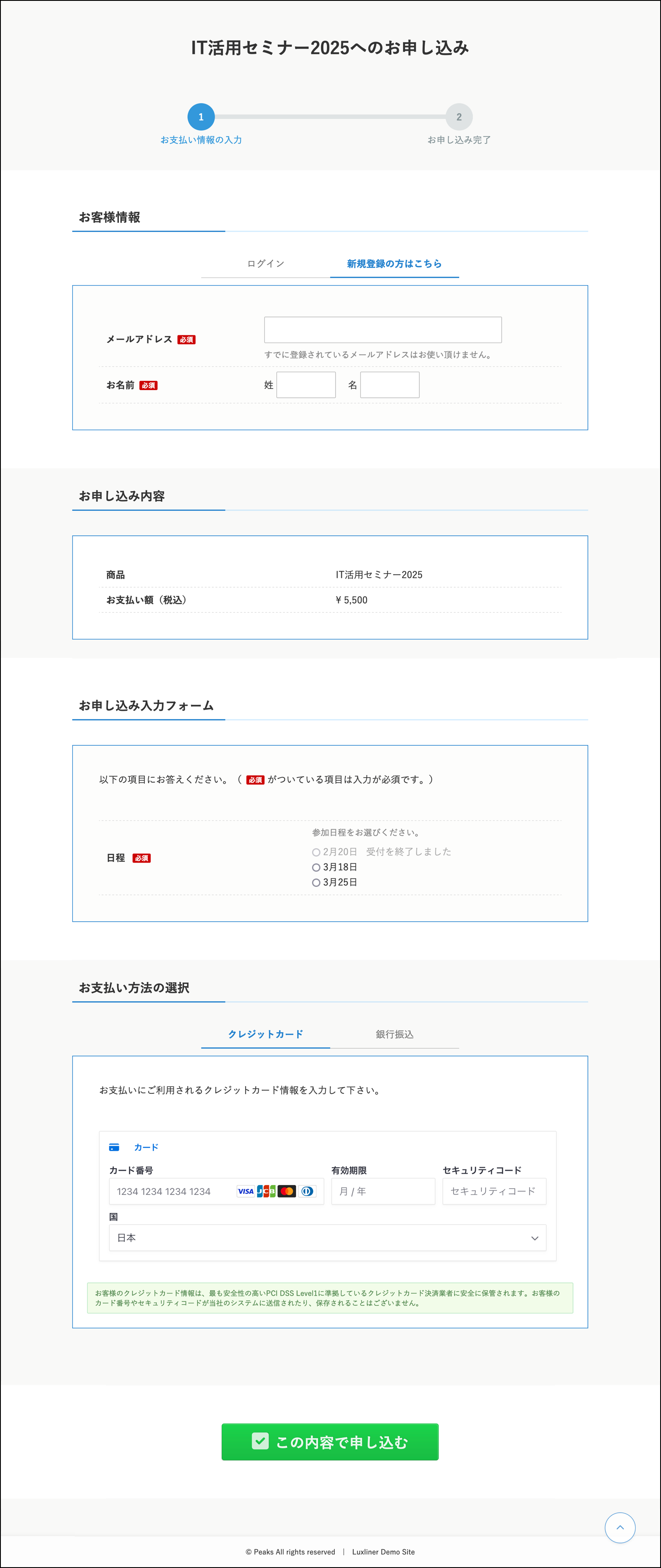Click the step 2 circle indicator
The image size is (661, 1568).
click(x=459, y=117)
